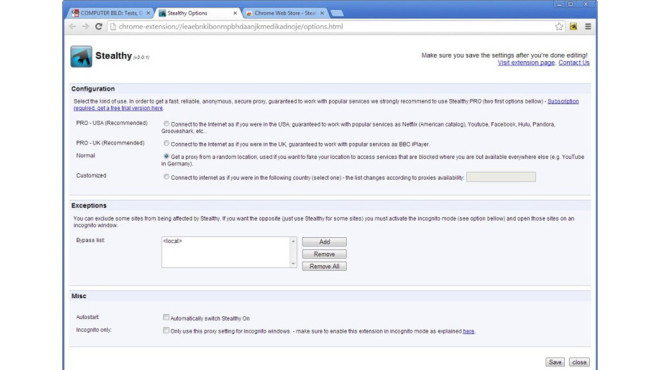Select the PRO - UK radio button
This screenshot has height=370, width=658.
click(x=166, y=143)
